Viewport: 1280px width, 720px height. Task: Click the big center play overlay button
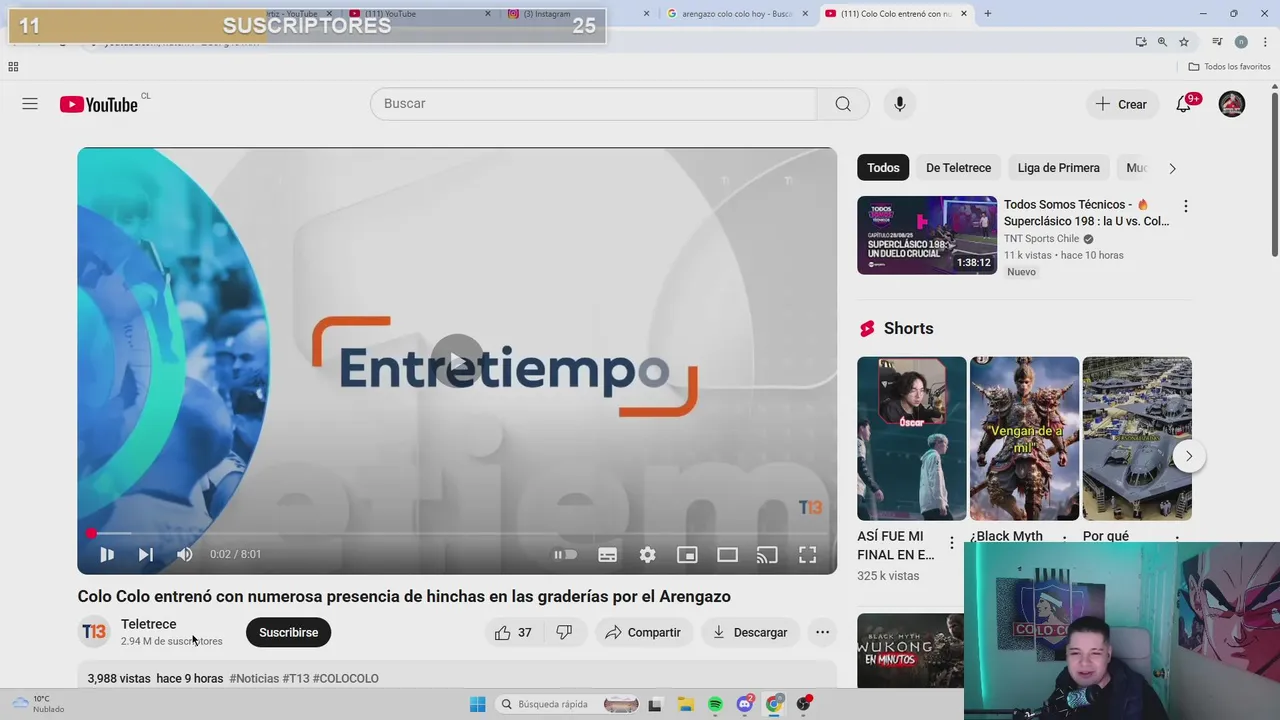click(457, 361)
